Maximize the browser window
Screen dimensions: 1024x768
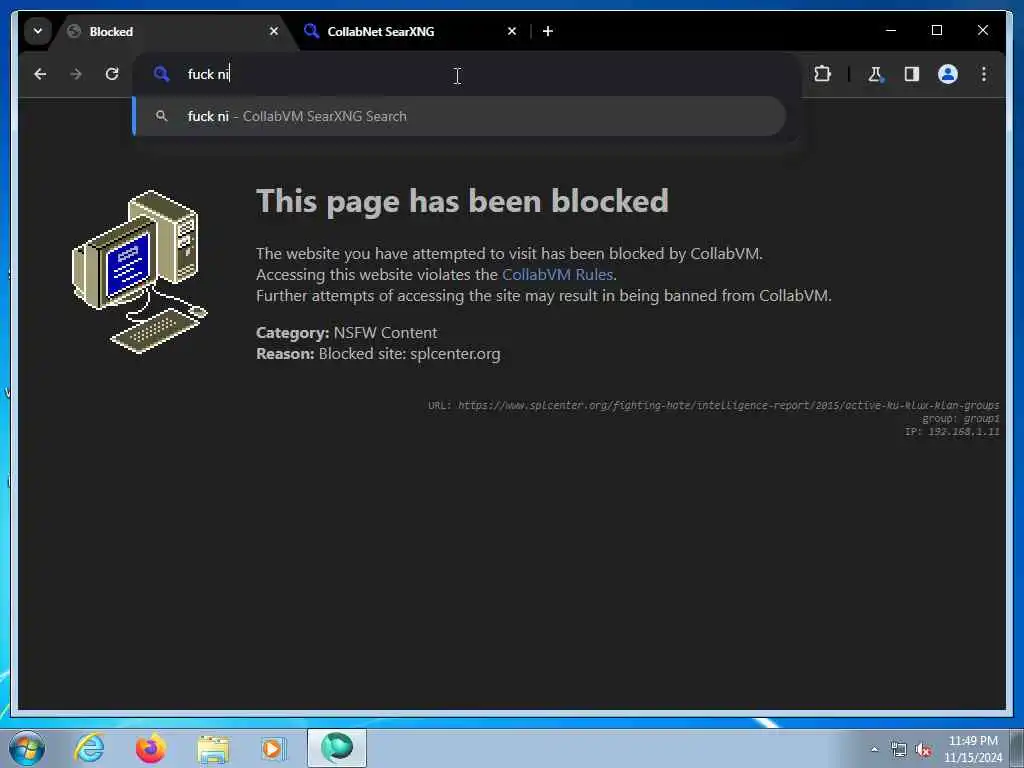tap(936, 30)
